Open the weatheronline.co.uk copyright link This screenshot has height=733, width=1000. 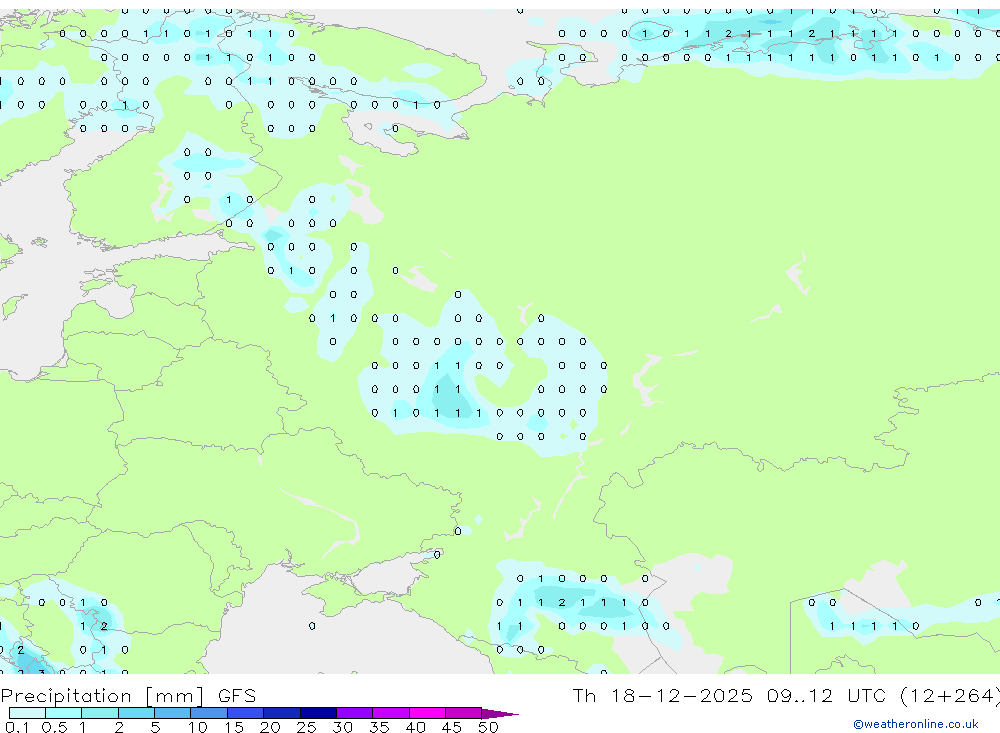pyautogui.click(x=916, y=724)
